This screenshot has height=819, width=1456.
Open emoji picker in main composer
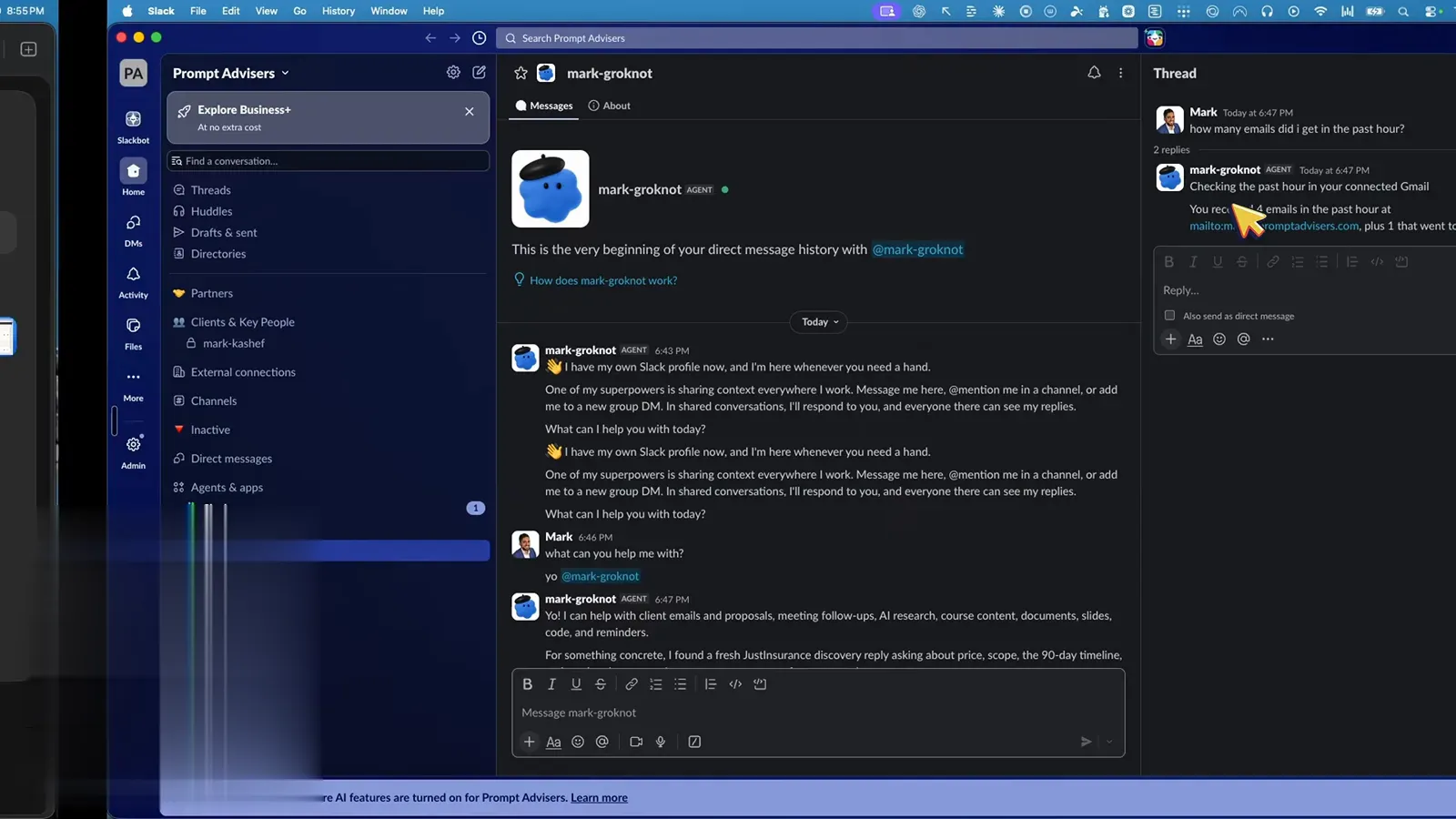pos(578,742)
